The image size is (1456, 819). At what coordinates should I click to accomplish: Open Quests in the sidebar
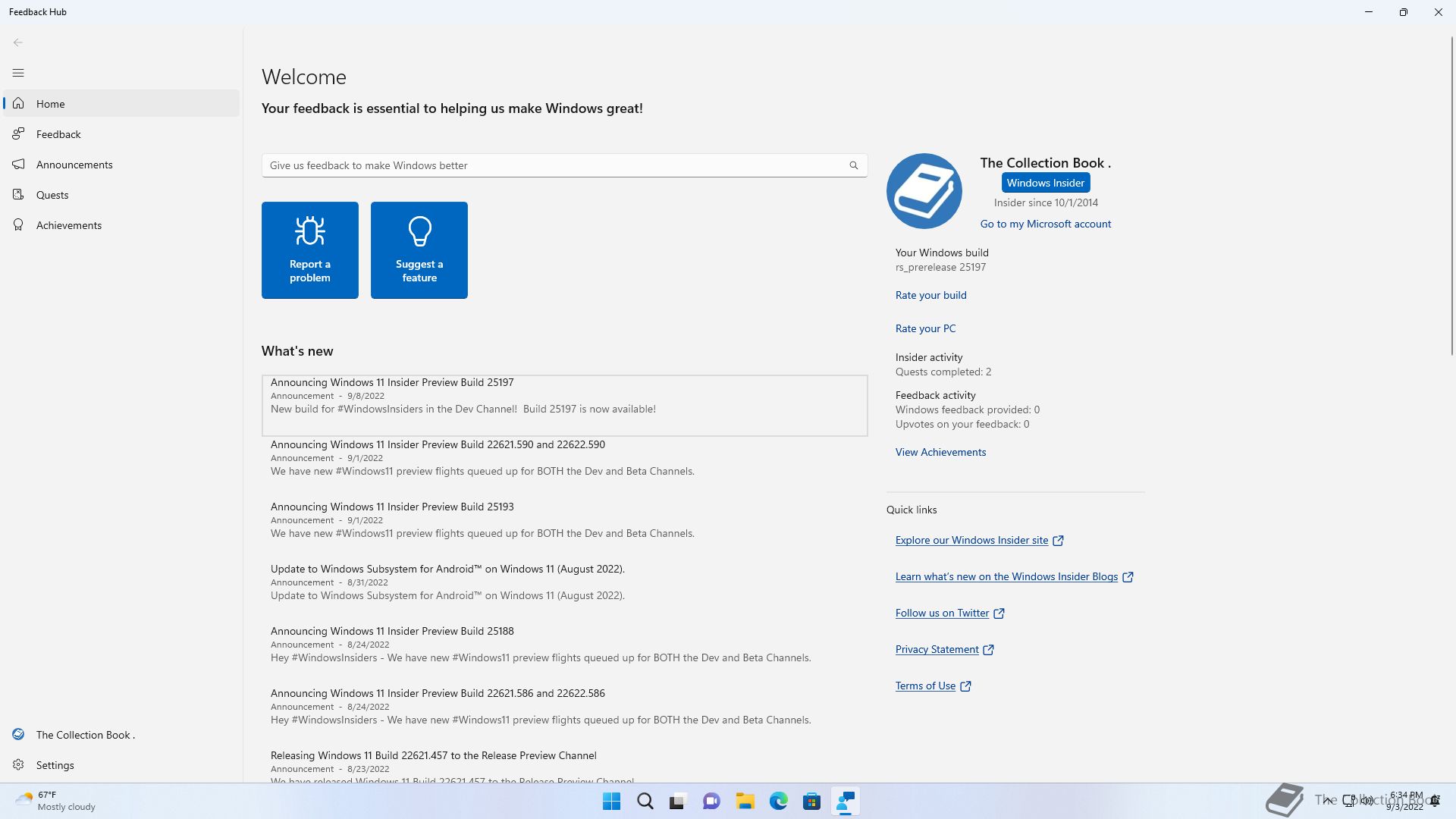point(121,195)
